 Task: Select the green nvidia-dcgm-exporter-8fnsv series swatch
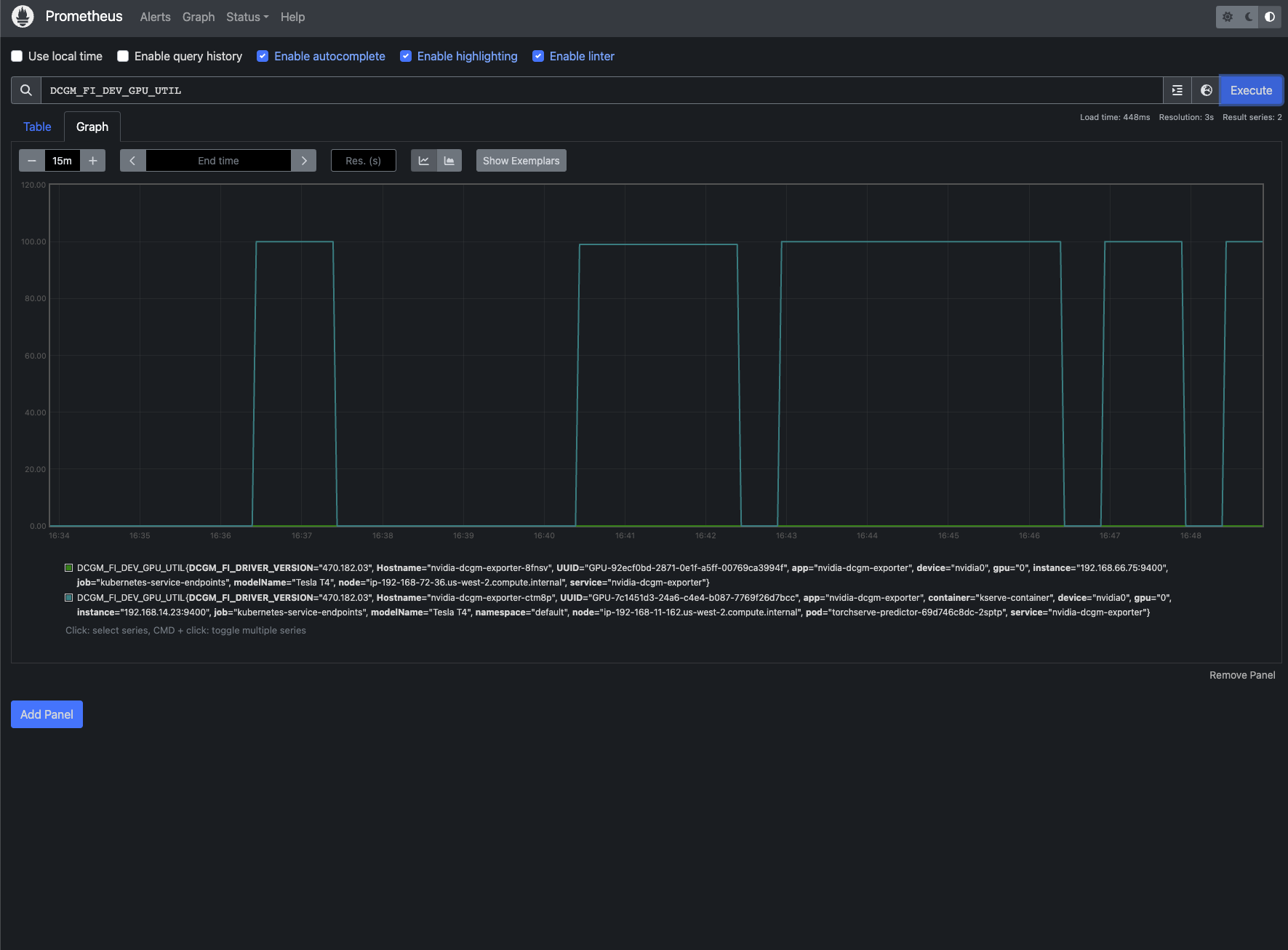[69, 568]
